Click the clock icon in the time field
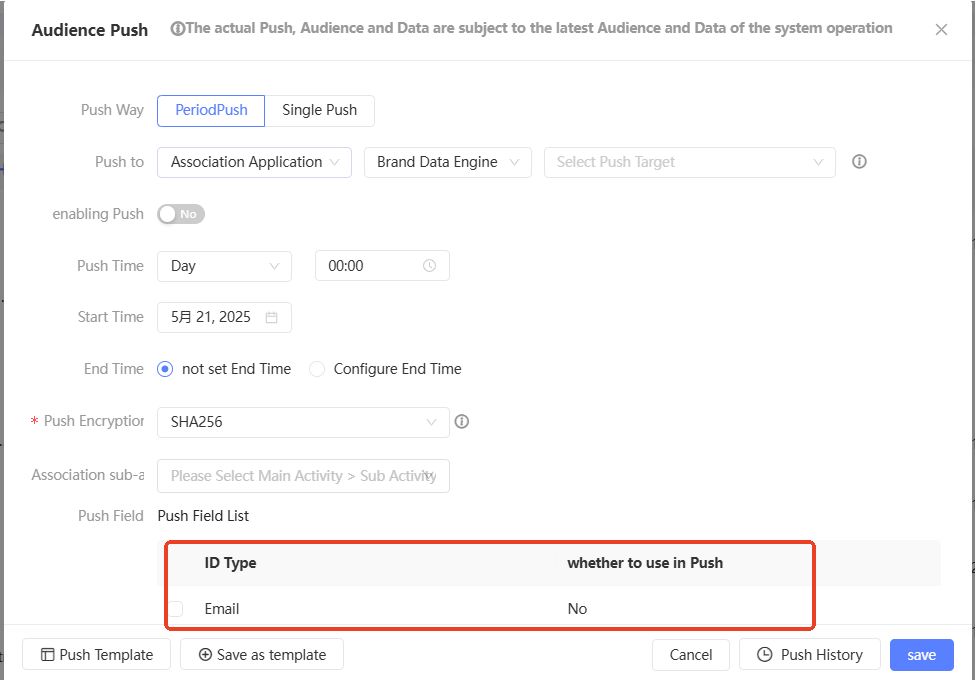Screen dimensions: 976x680 coord(430,266)
